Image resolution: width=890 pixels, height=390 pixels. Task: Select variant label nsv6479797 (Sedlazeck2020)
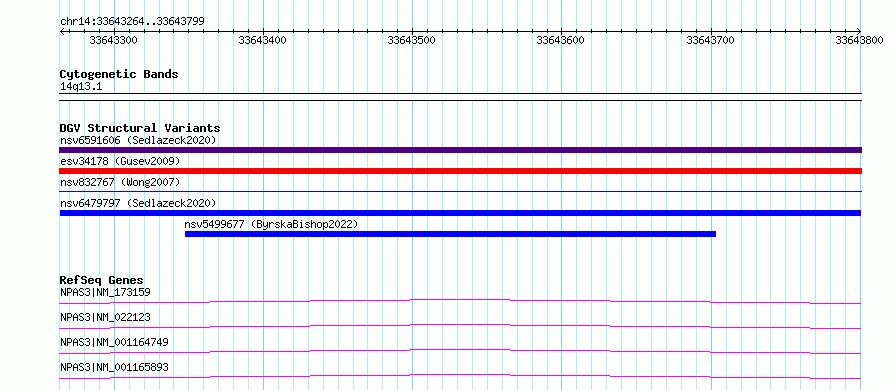(138, 203)
